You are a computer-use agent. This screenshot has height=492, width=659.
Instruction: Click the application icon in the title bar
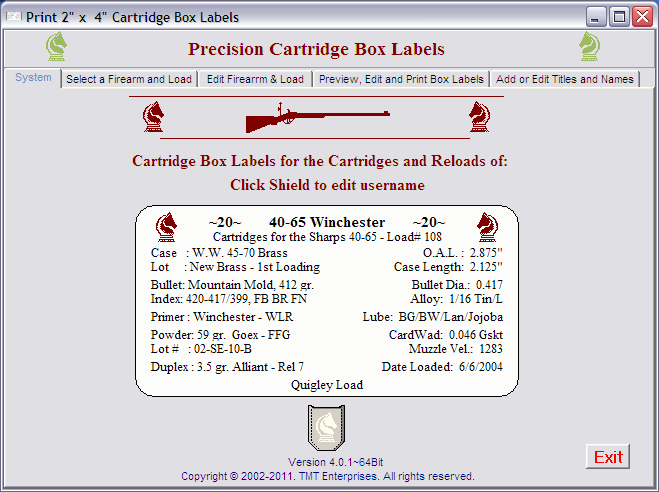(x=13, y=17)
